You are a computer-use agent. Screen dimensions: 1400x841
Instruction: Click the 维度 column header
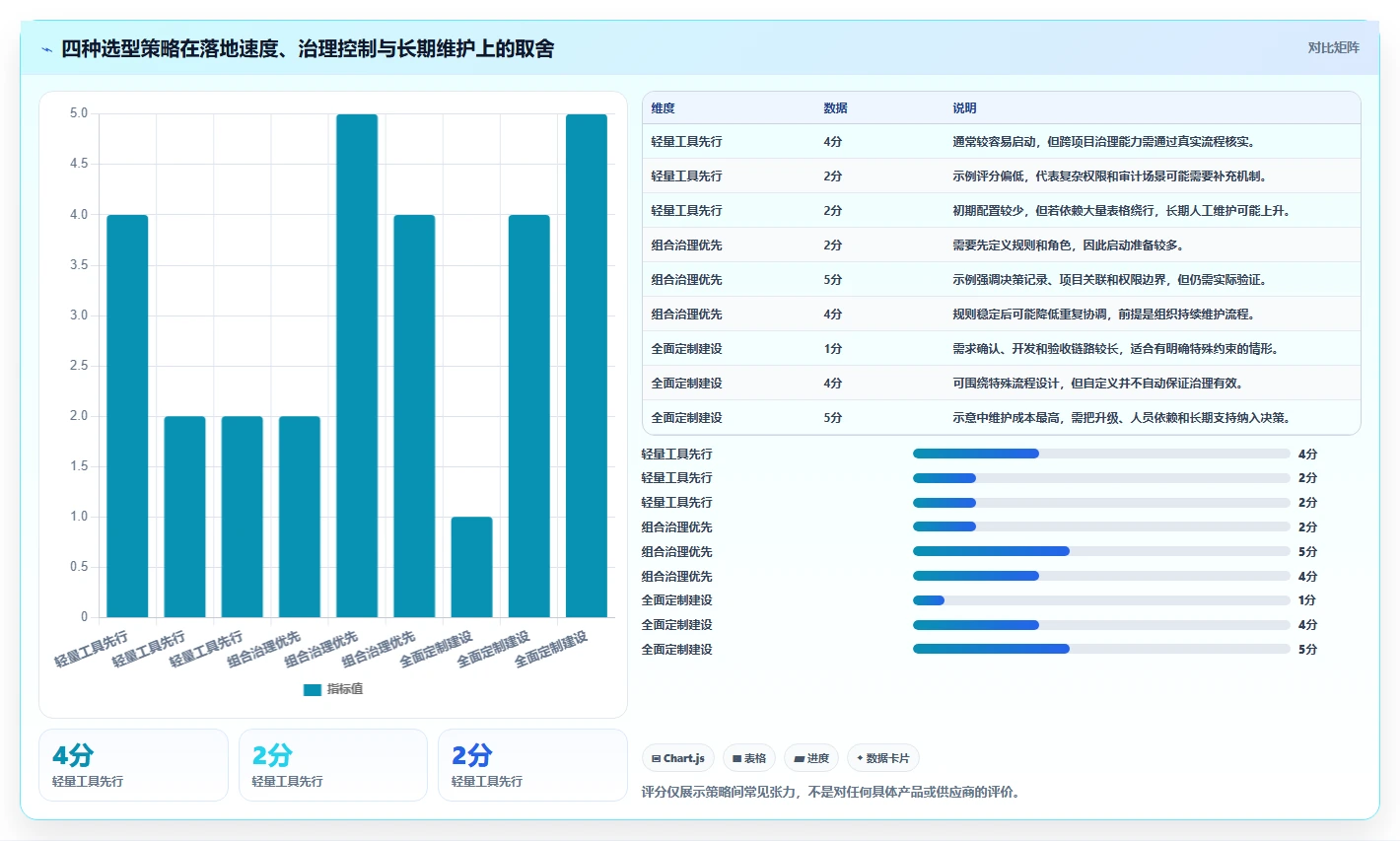point(664,108)
